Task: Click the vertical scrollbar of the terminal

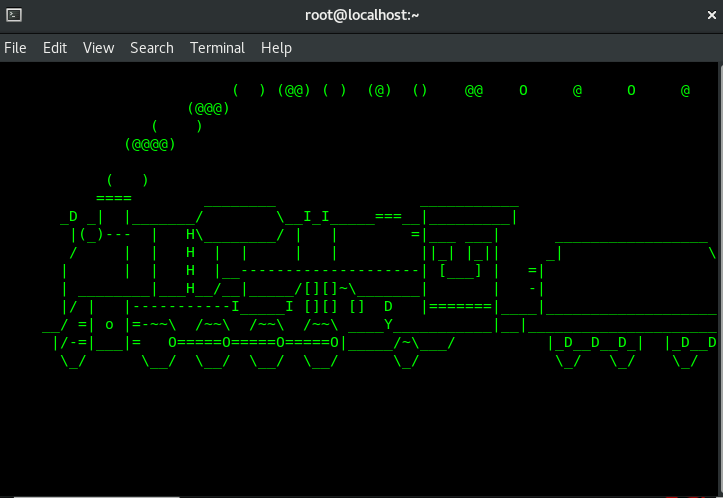Action: [720, 279]
